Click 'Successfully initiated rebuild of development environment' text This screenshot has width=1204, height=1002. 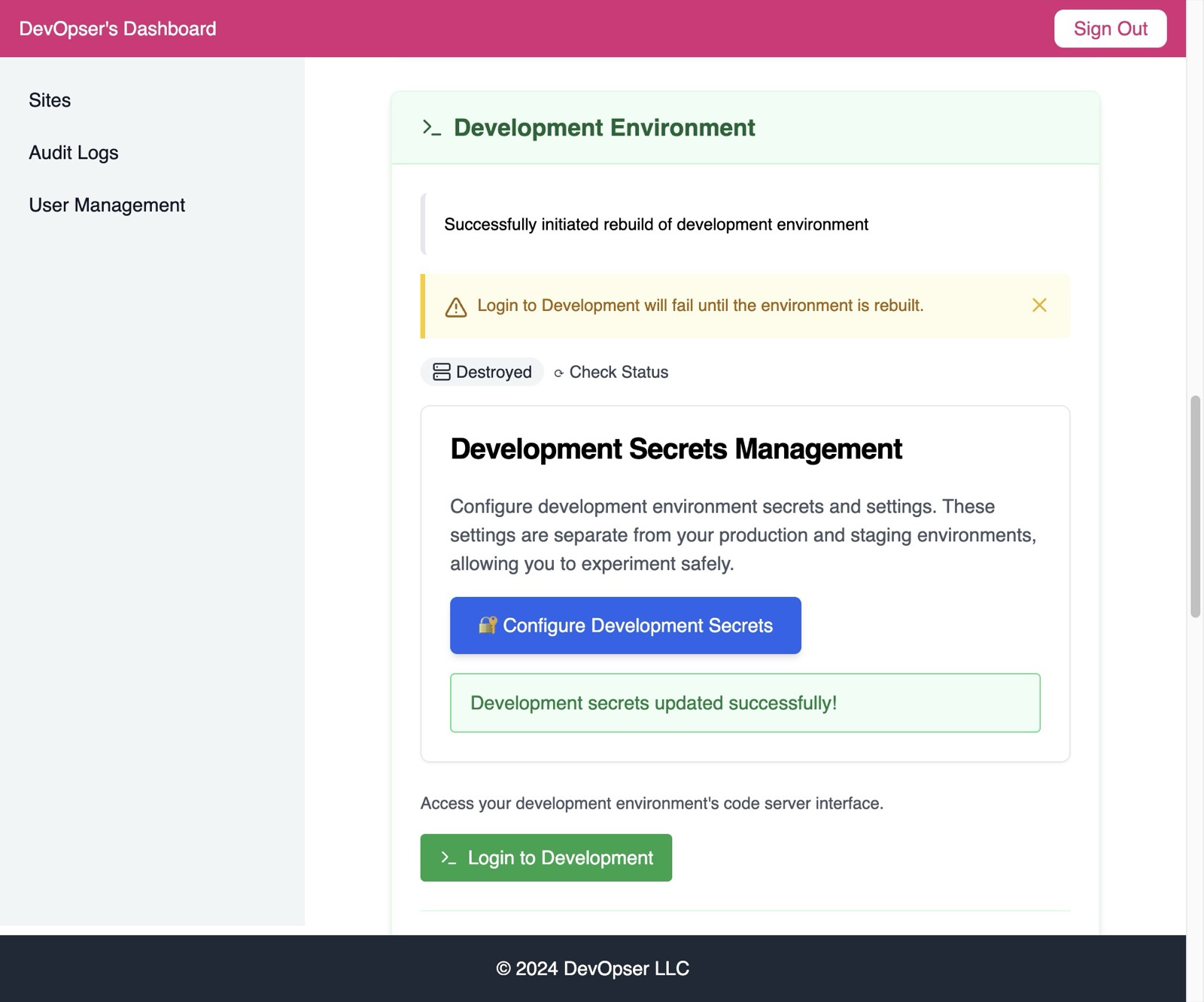pos(656,224)
